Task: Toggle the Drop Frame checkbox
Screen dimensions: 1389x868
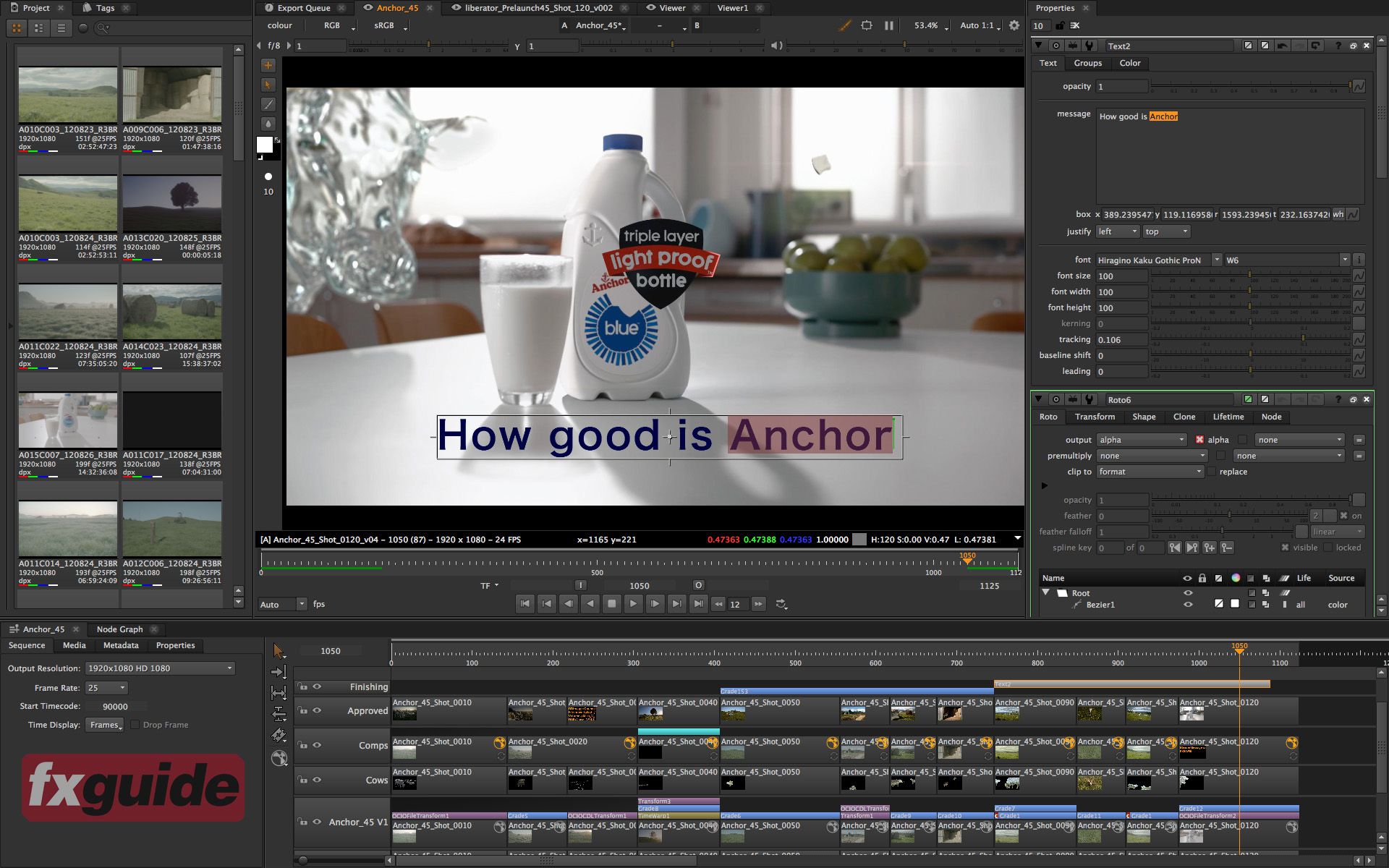Action: click(135, 725)
